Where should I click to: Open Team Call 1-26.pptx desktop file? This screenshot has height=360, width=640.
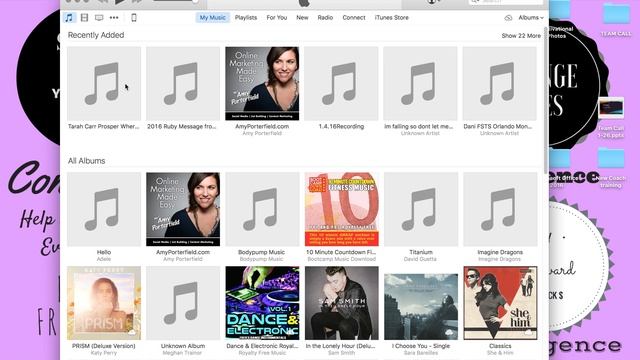pos(611,118)
